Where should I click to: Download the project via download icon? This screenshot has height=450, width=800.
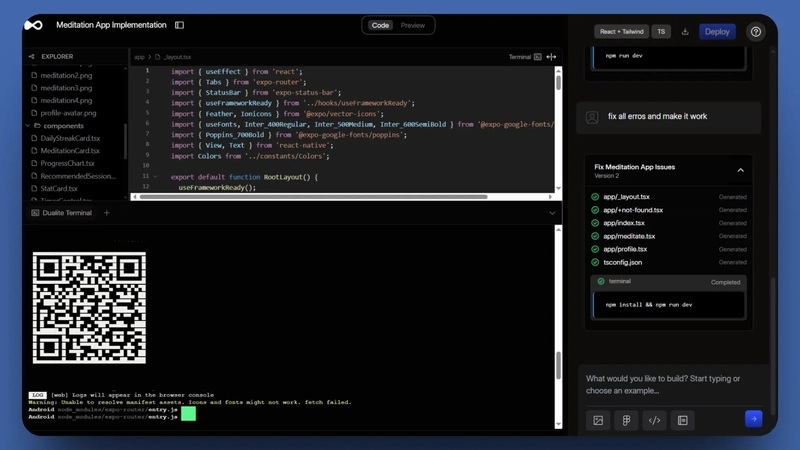(x=685, y=32)
